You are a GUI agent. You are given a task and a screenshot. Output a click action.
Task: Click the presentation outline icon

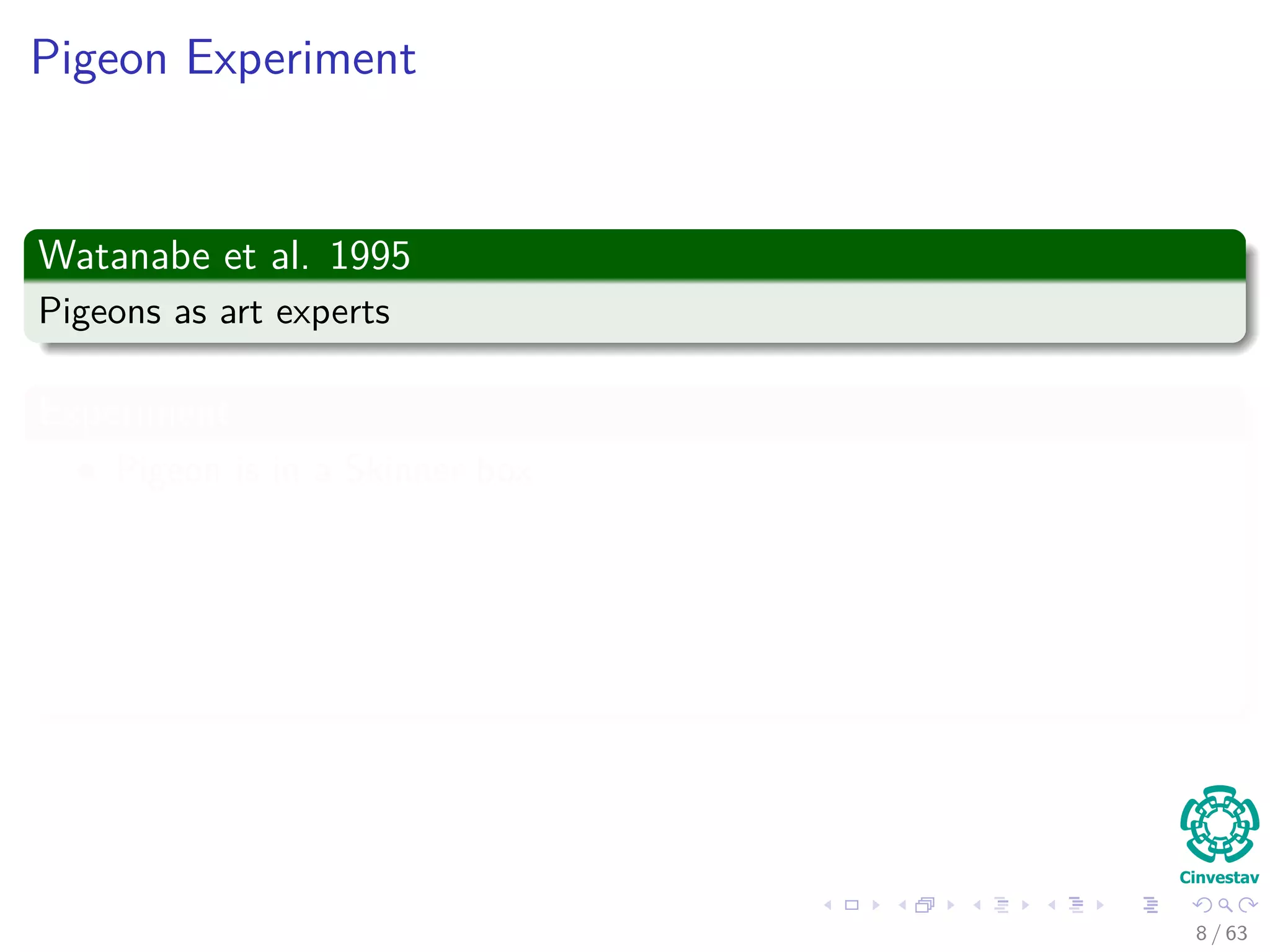coord(1150,906)
